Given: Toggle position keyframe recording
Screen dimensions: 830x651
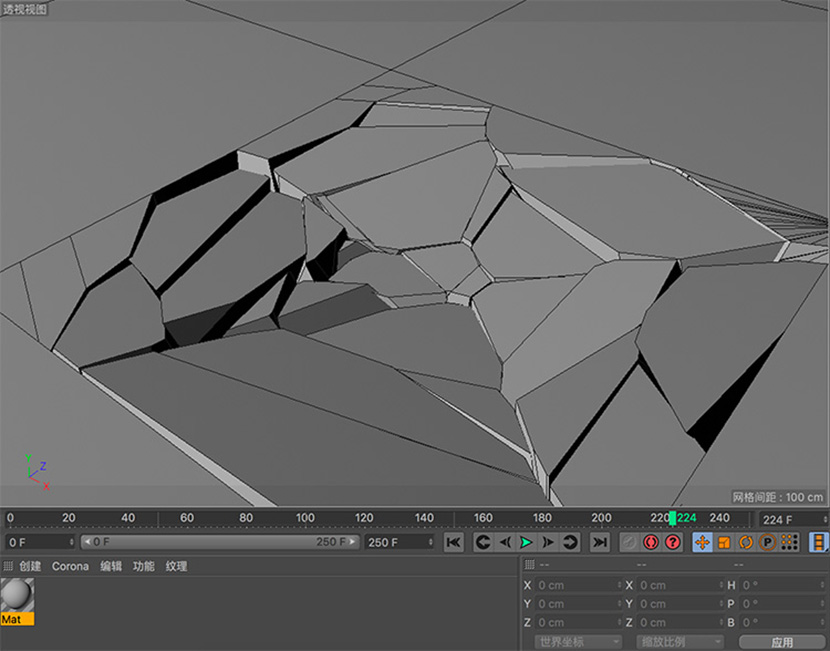Looking at the screenshot, I should coord(702,542).
